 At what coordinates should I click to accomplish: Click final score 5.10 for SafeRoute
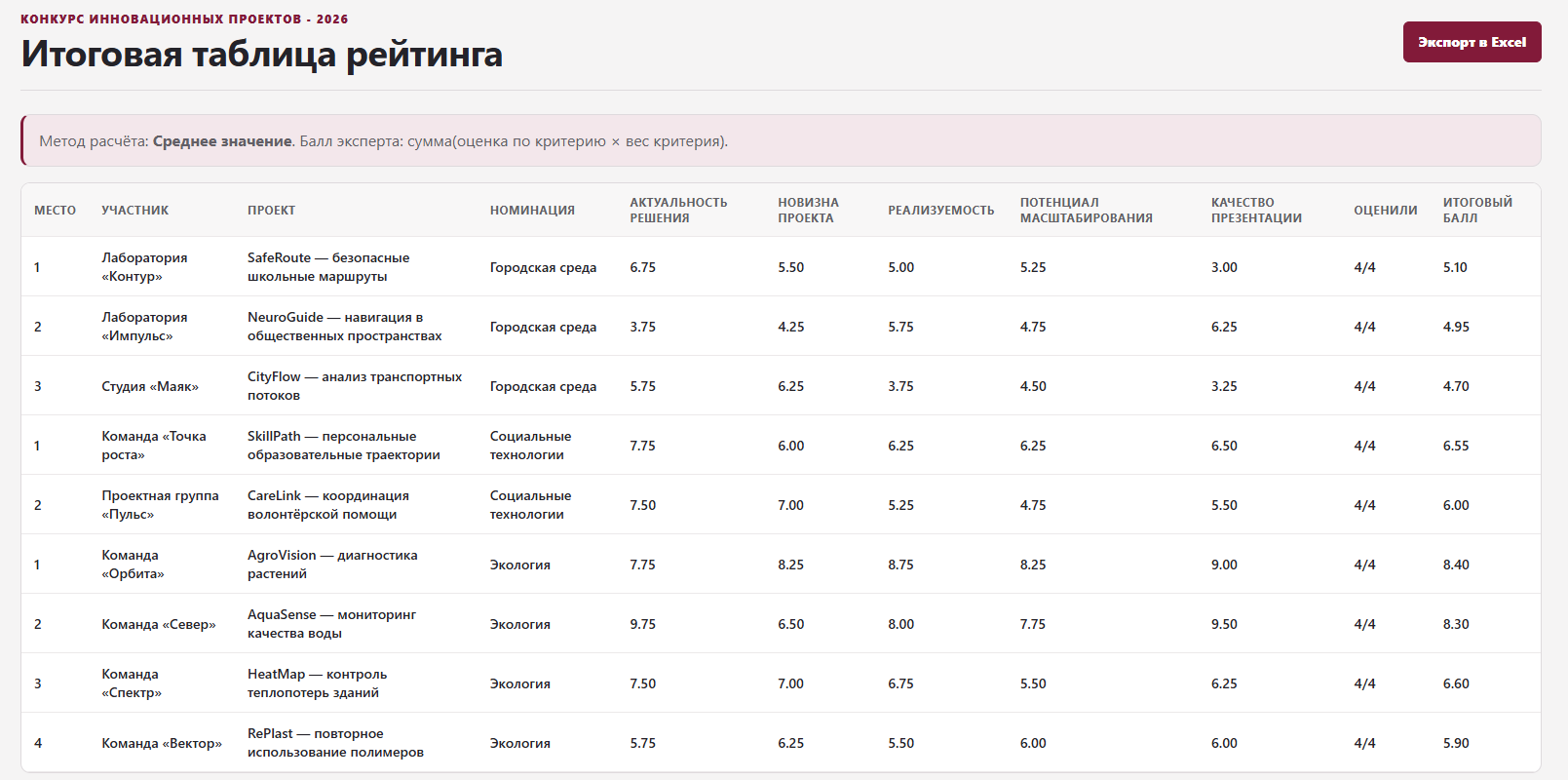coord(1455,267)
